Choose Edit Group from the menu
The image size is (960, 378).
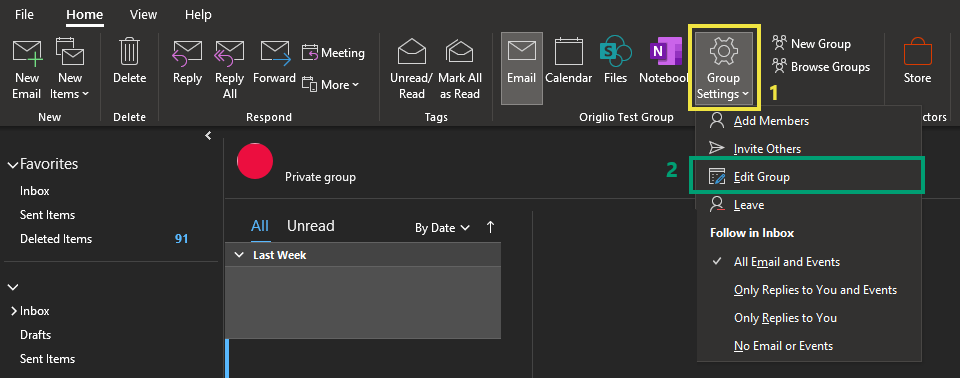click(808, 176)
